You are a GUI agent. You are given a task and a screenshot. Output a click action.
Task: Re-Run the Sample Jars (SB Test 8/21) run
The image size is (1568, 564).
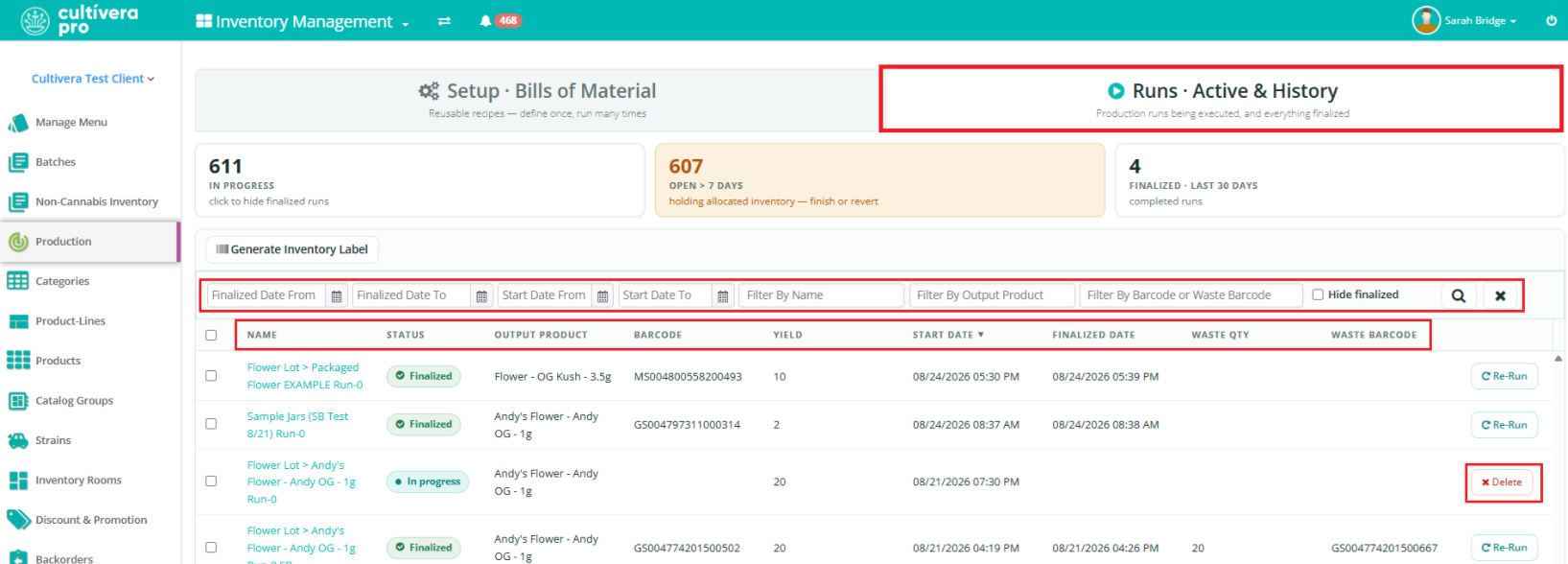[1504, 425]
